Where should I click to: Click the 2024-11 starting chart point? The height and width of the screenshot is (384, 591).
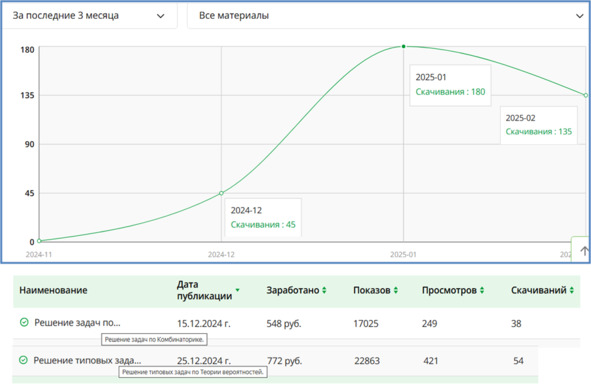(39, 240)
